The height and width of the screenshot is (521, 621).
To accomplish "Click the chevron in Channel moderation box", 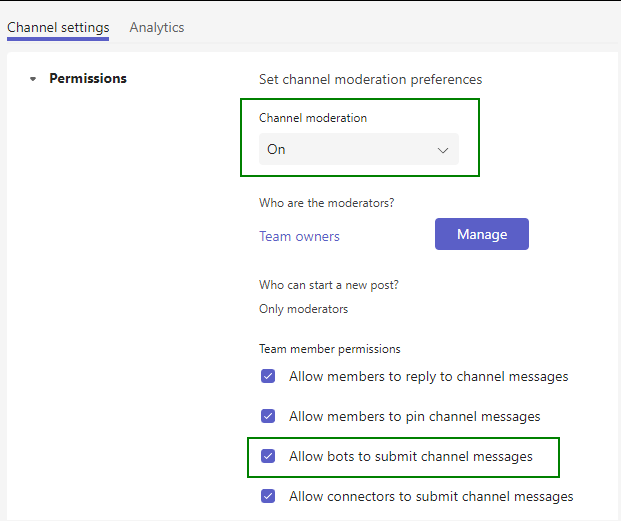I will 442,150.
